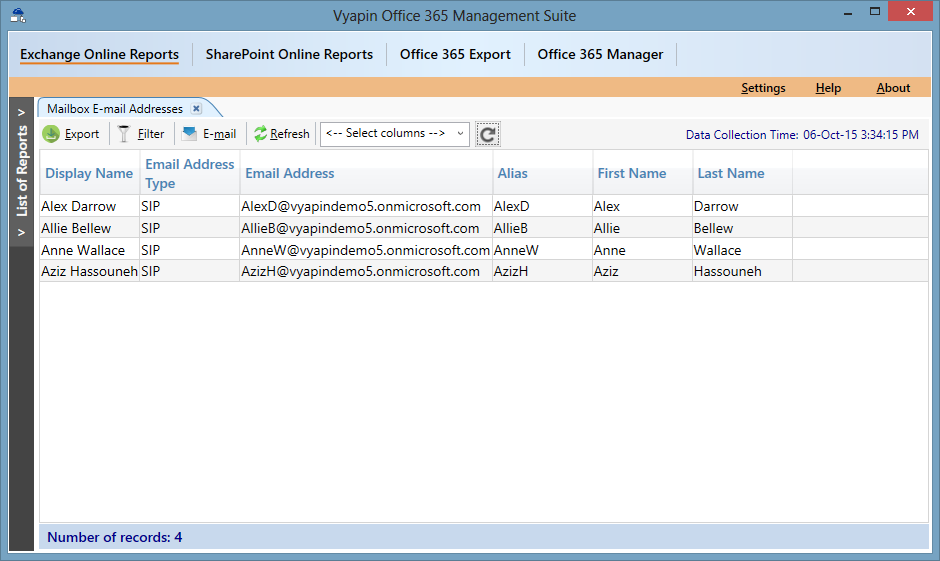
Task: Click the Hassouneh last name cell
Action: (x=742, y=271)
